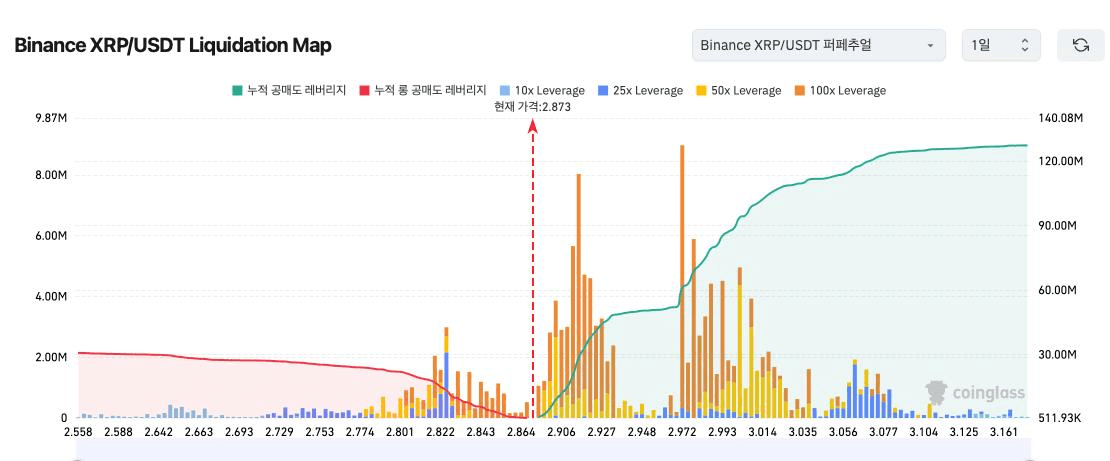Click the 2.822 price axis label
Viewport: 1110px width, 461px height.
click(441, 432)
